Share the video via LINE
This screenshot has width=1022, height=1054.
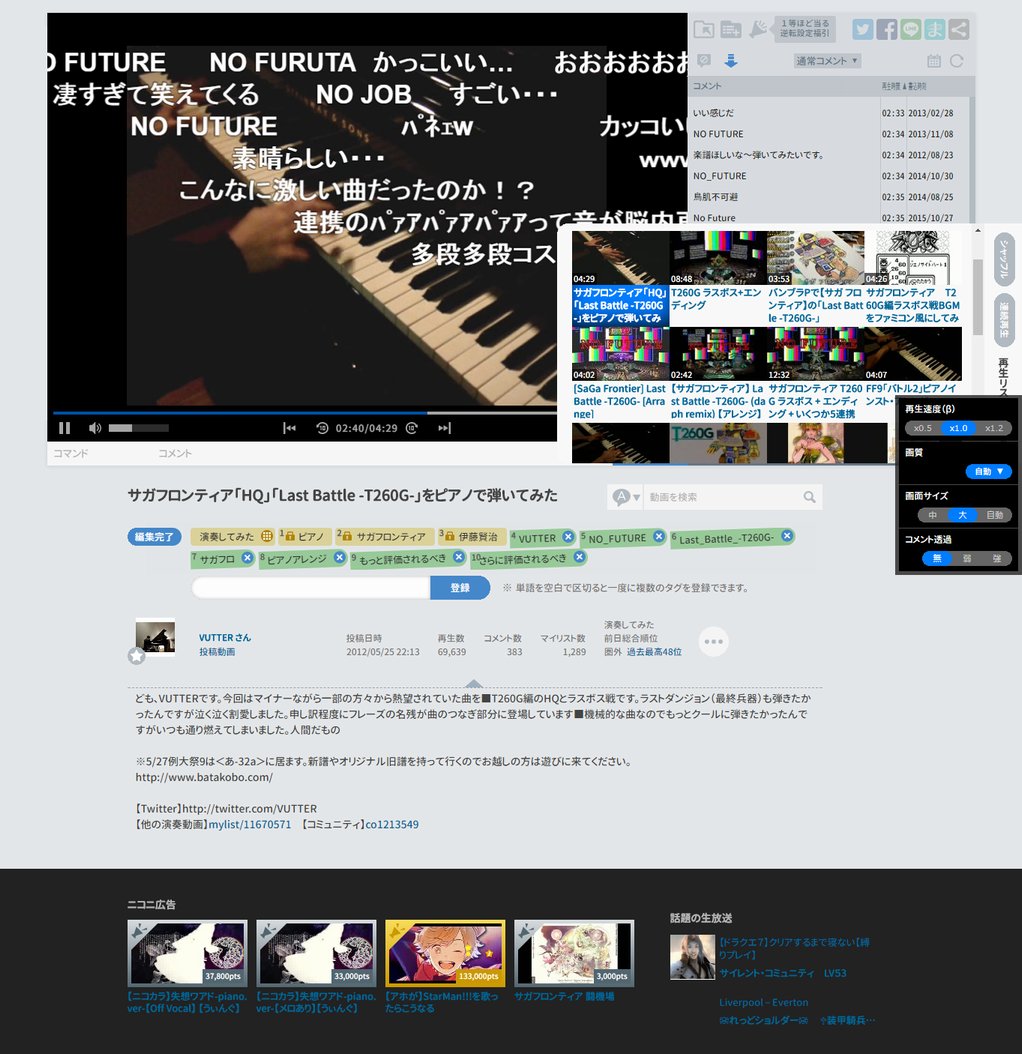(910, 29)
